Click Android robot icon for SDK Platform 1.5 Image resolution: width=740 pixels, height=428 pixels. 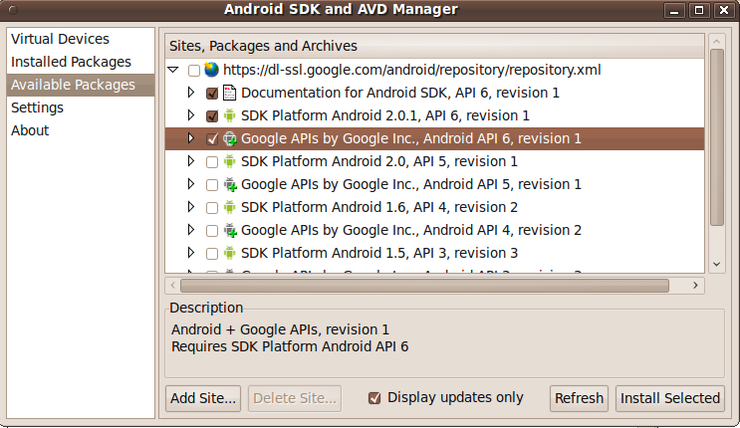[x=229, y=253]
